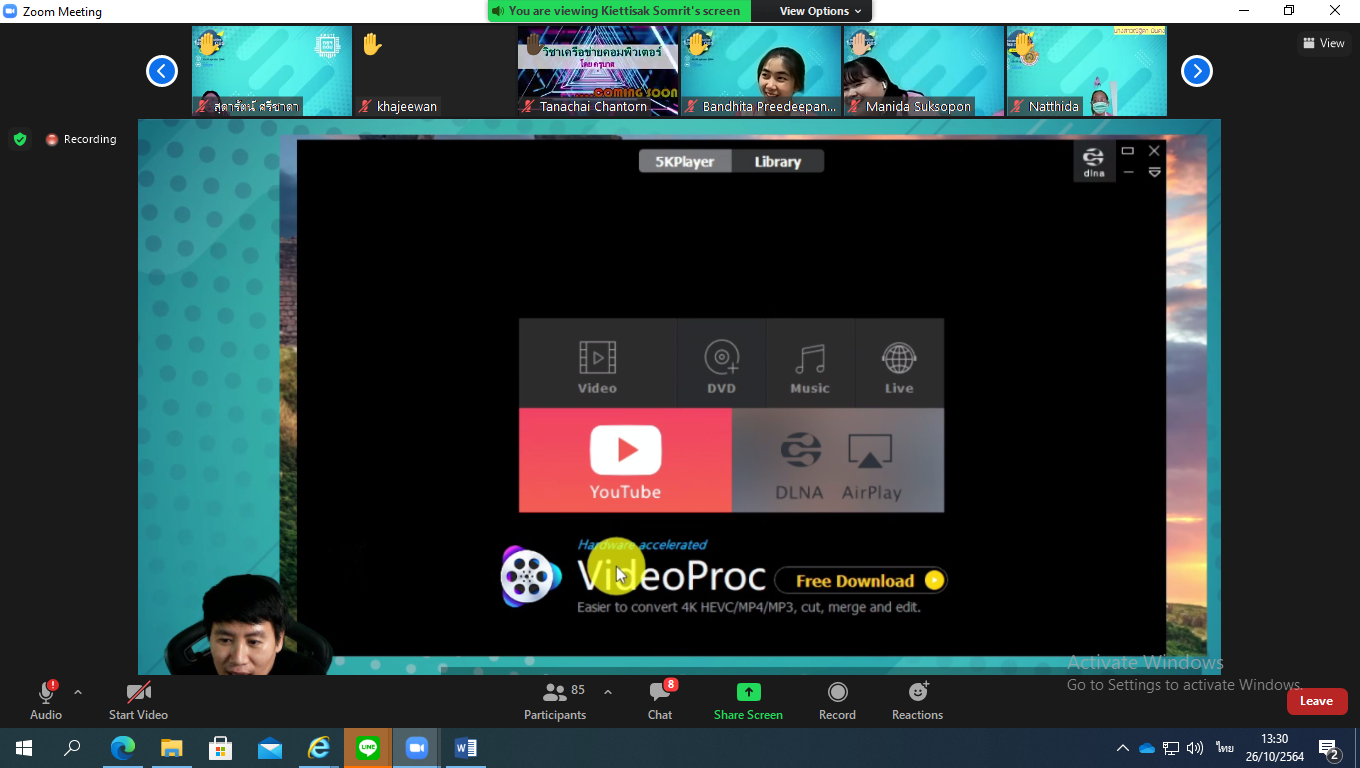The image size is (1360, 768).
Task: Open Microsoft Word from taskbar
Action: tap(466, 748)
